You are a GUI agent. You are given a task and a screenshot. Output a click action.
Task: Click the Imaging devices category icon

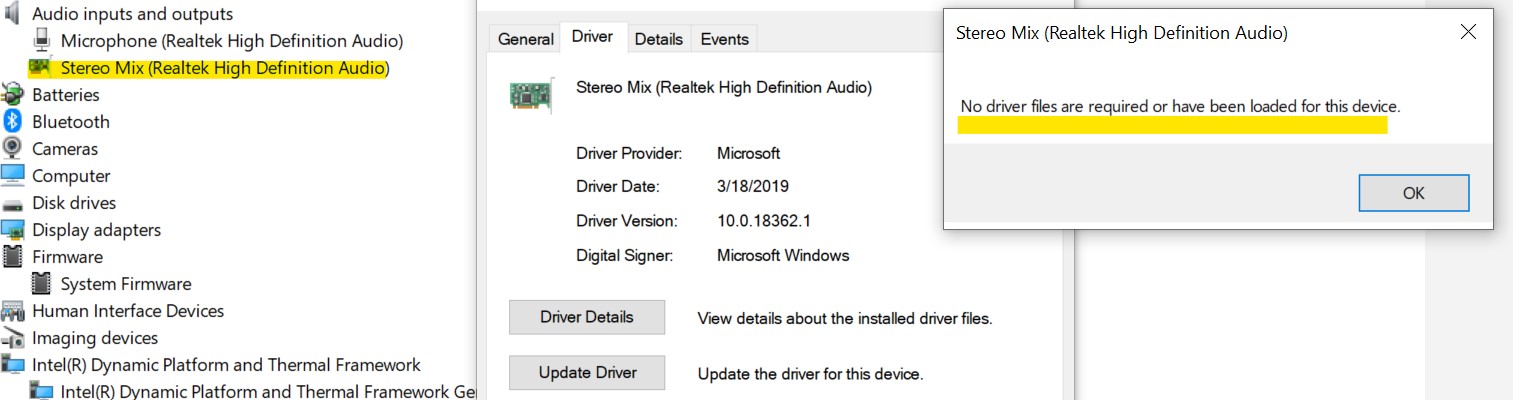(13, 338)
